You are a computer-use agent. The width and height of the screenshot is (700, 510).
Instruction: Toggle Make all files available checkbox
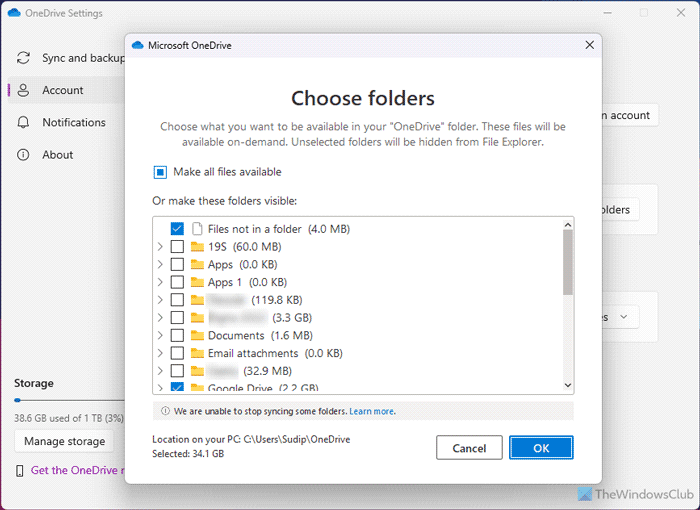tap(160, 172)
